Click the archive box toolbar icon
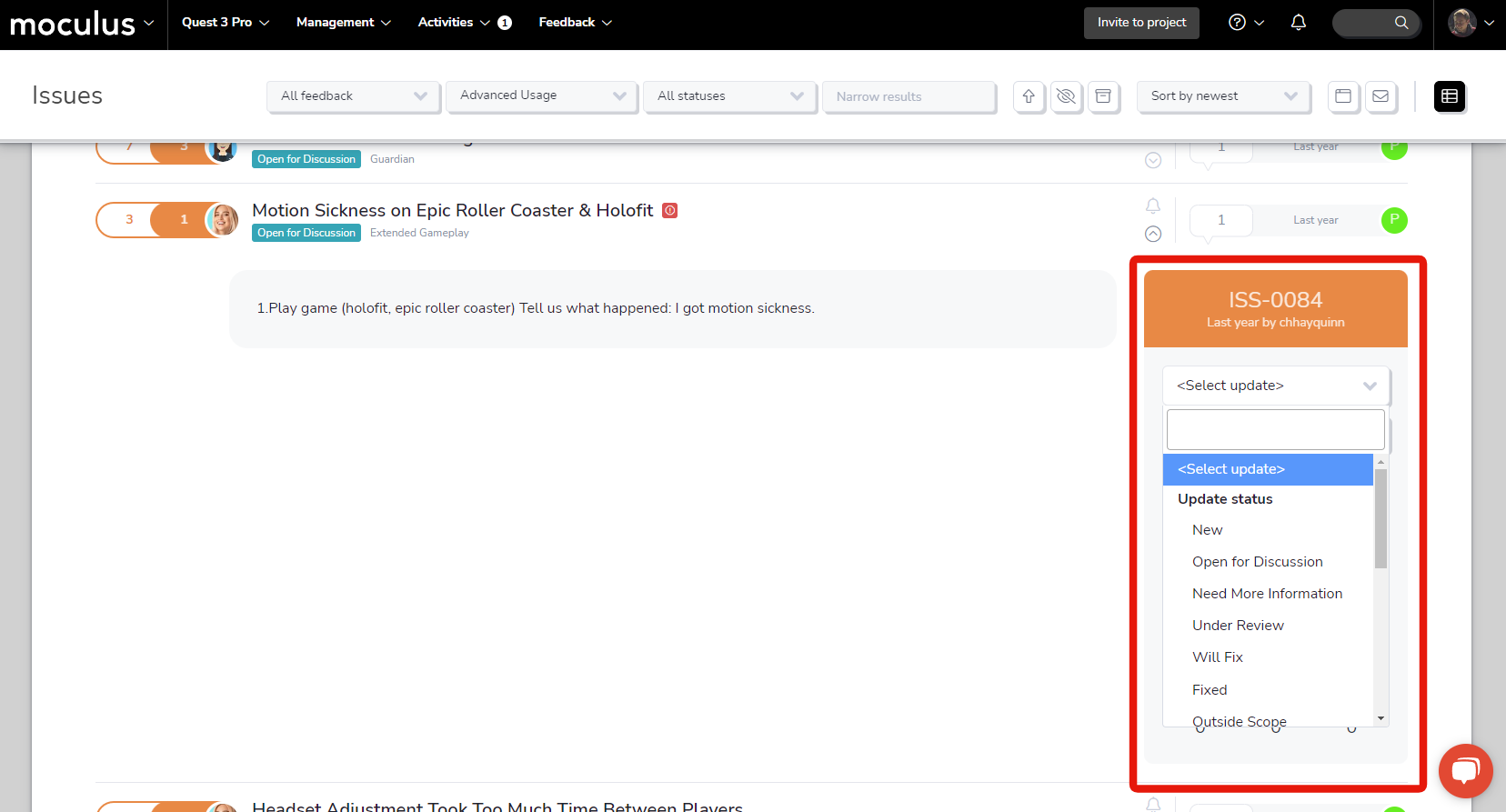The width and height of the screenshot is (1506, 812). click(1103, 96)
